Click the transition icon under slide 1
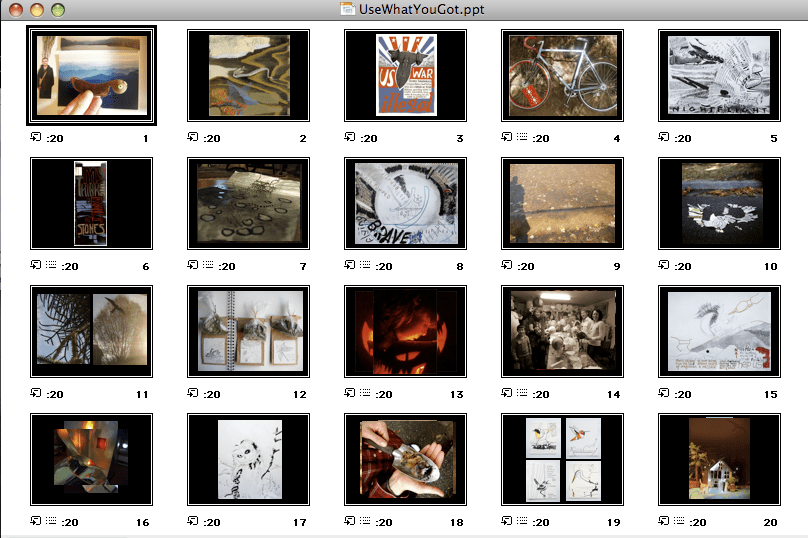 pyautogui.click(x=36, y=137)
